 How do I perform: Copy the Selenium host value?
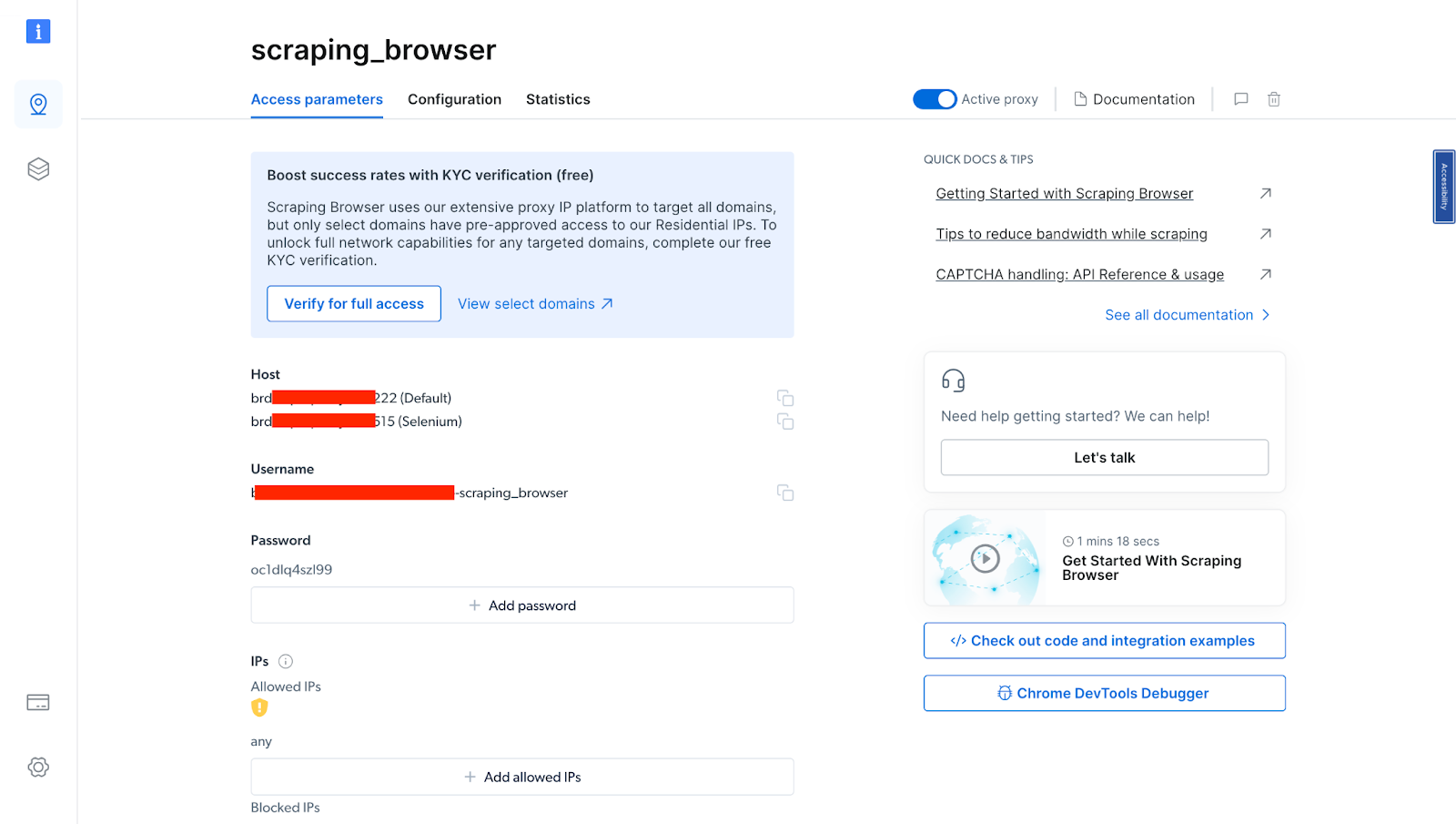[x=785, y=422]
